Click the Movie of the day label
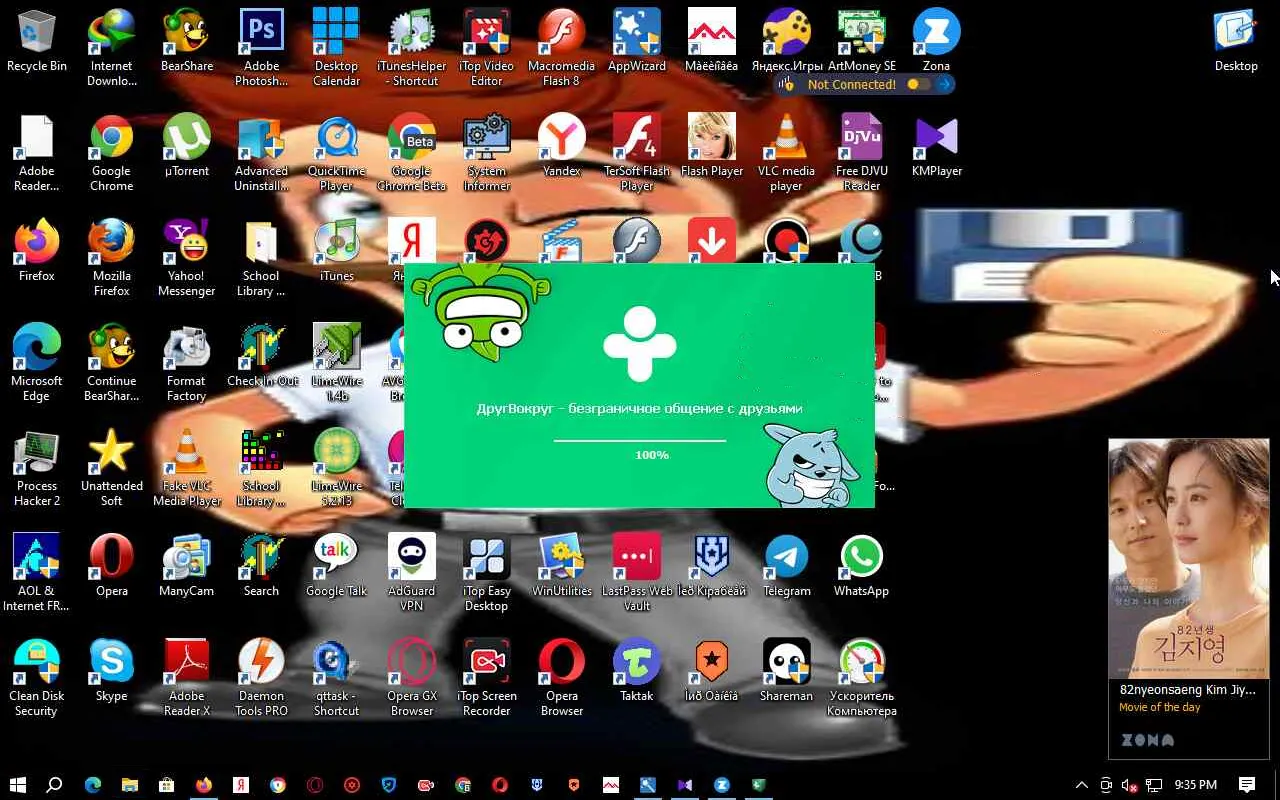 [1160, 707]
